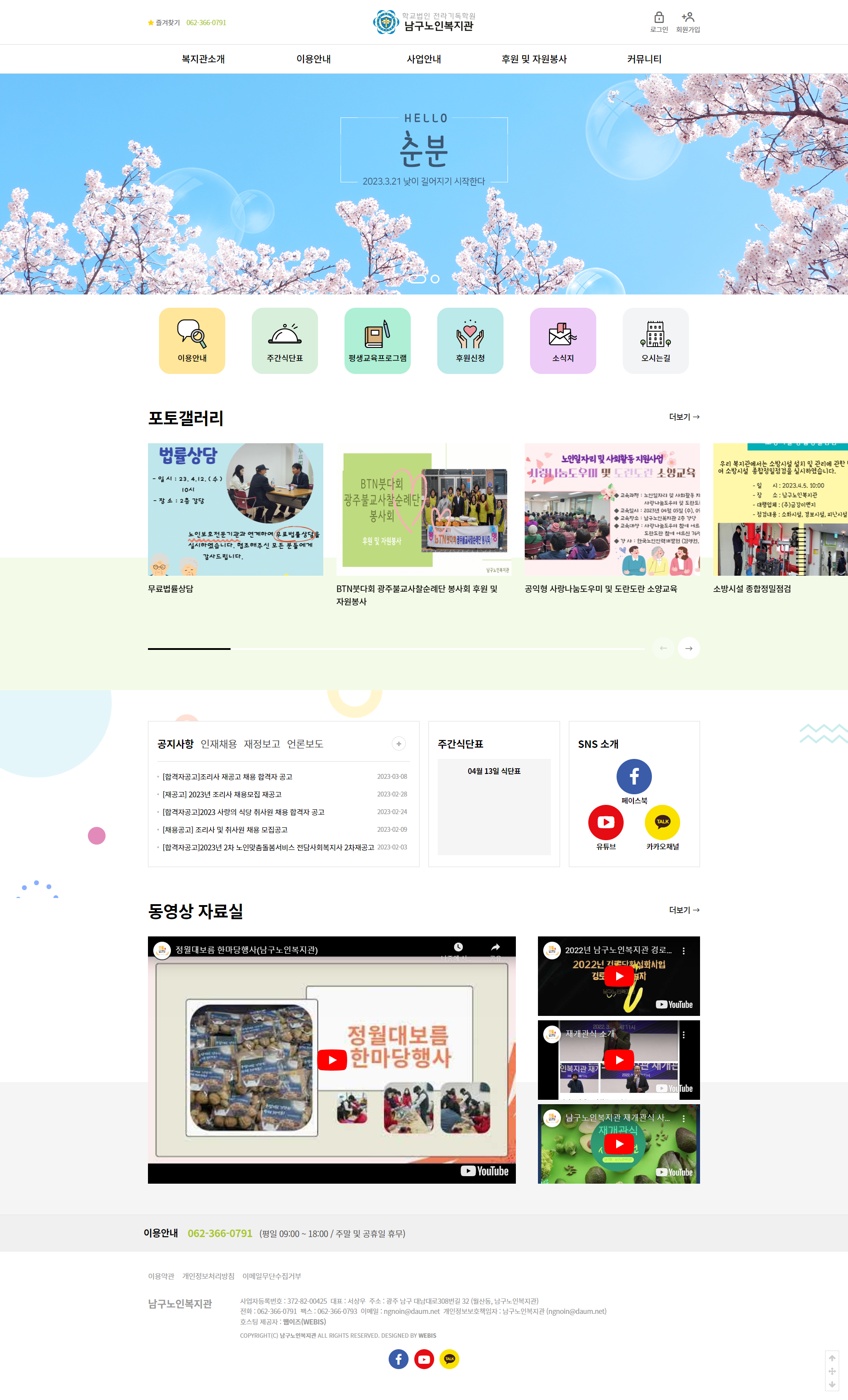Click the gallery slider progress bar

pos(396,648)
